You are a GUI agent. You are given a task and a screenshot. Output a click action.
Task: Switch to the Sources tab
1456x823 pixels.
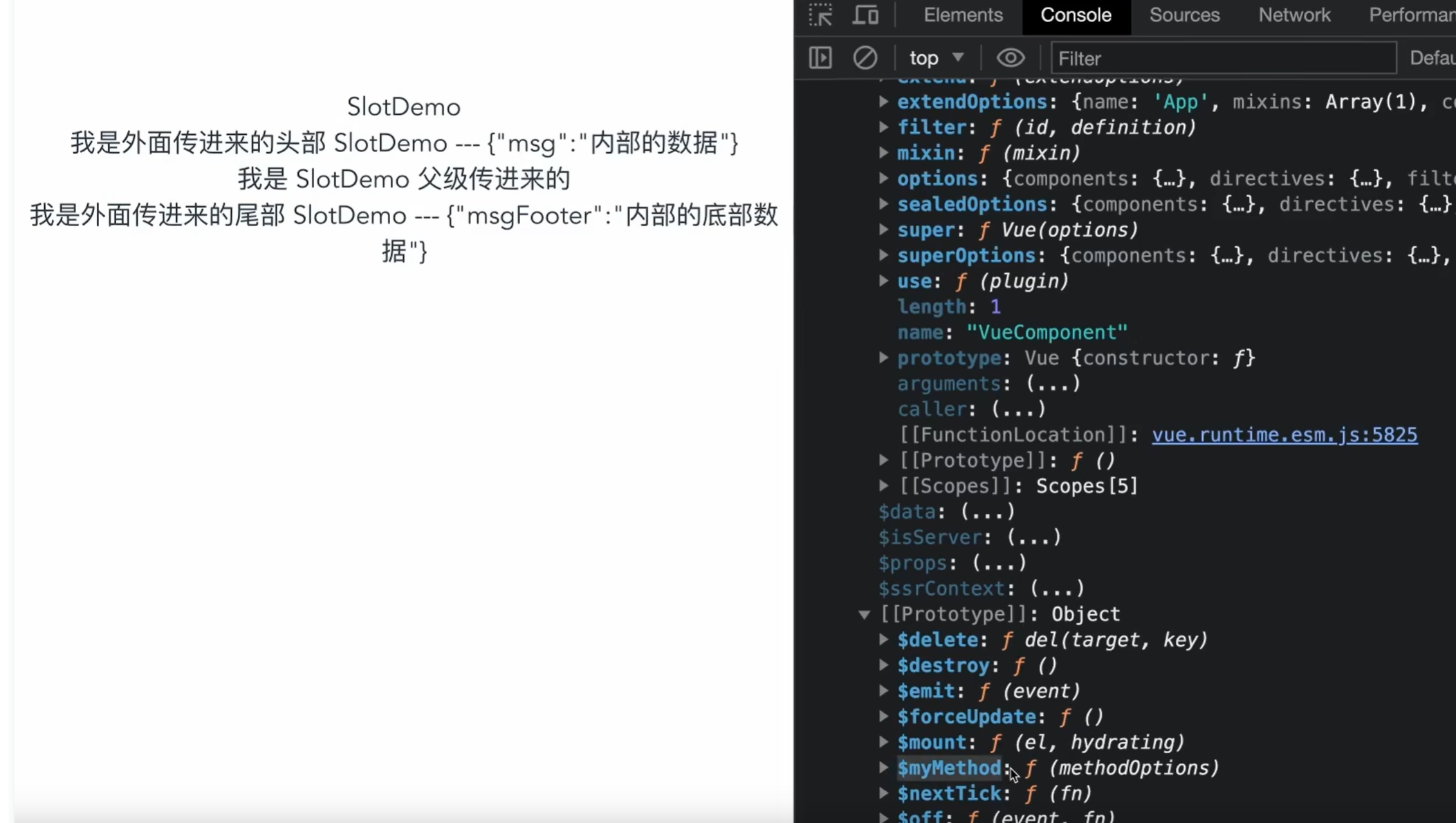tap(1184, 15)
